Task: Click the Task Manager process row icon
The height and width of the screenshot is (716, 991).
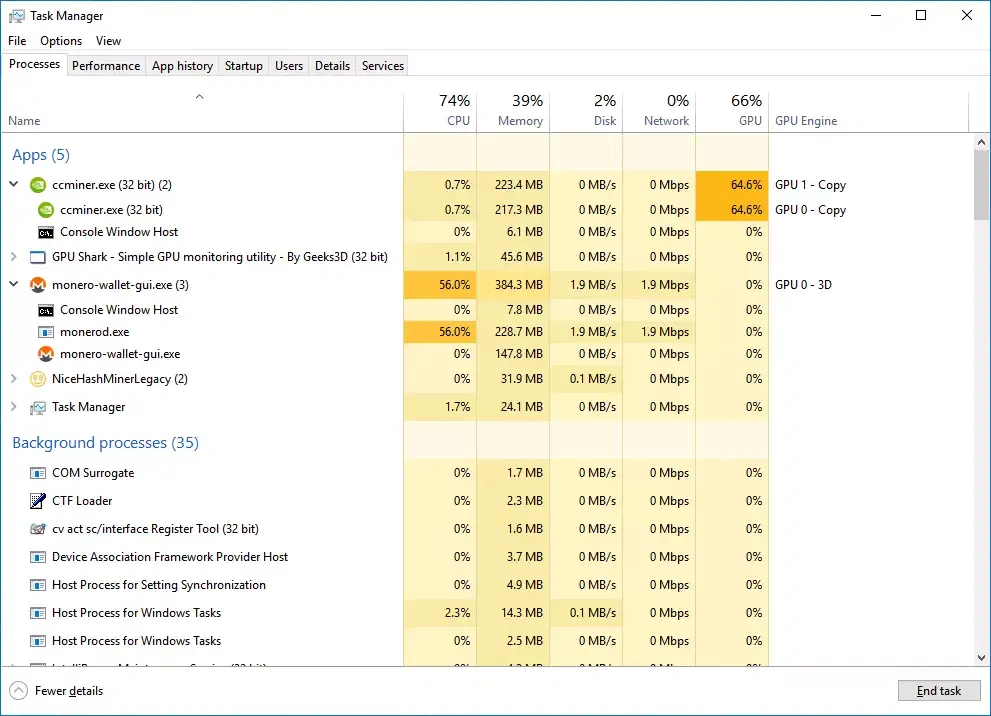Action: [x=38, y=407]
